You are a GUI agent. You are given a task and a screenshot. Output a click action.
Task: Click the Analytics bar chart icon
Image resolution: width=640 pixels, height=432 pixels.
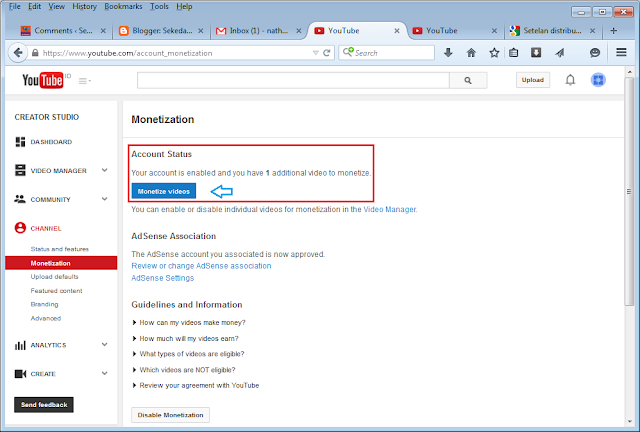coord(20,345)
